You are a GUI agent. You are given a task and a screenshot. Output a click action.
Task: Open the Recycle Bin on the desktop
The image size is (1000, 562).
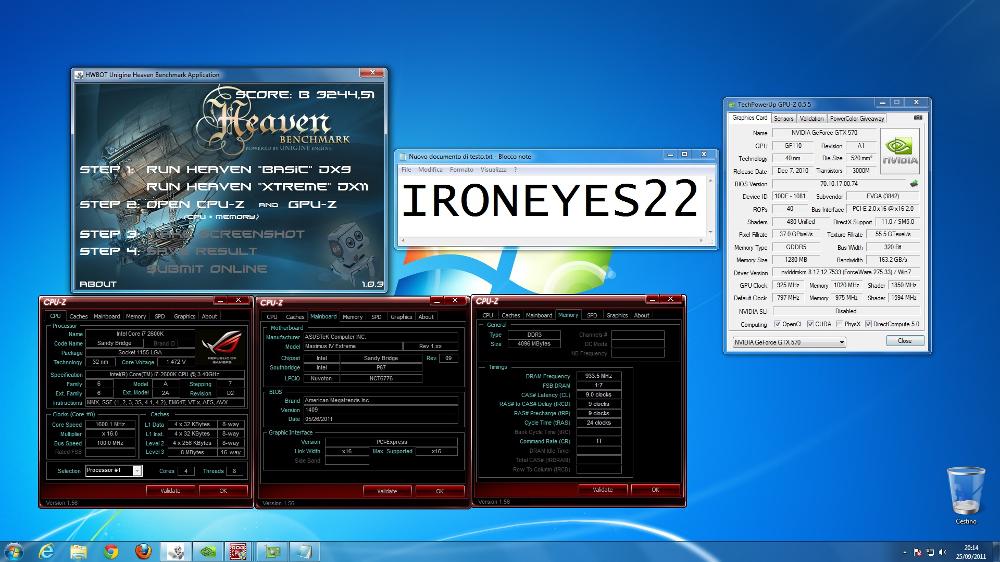[965, 494]
